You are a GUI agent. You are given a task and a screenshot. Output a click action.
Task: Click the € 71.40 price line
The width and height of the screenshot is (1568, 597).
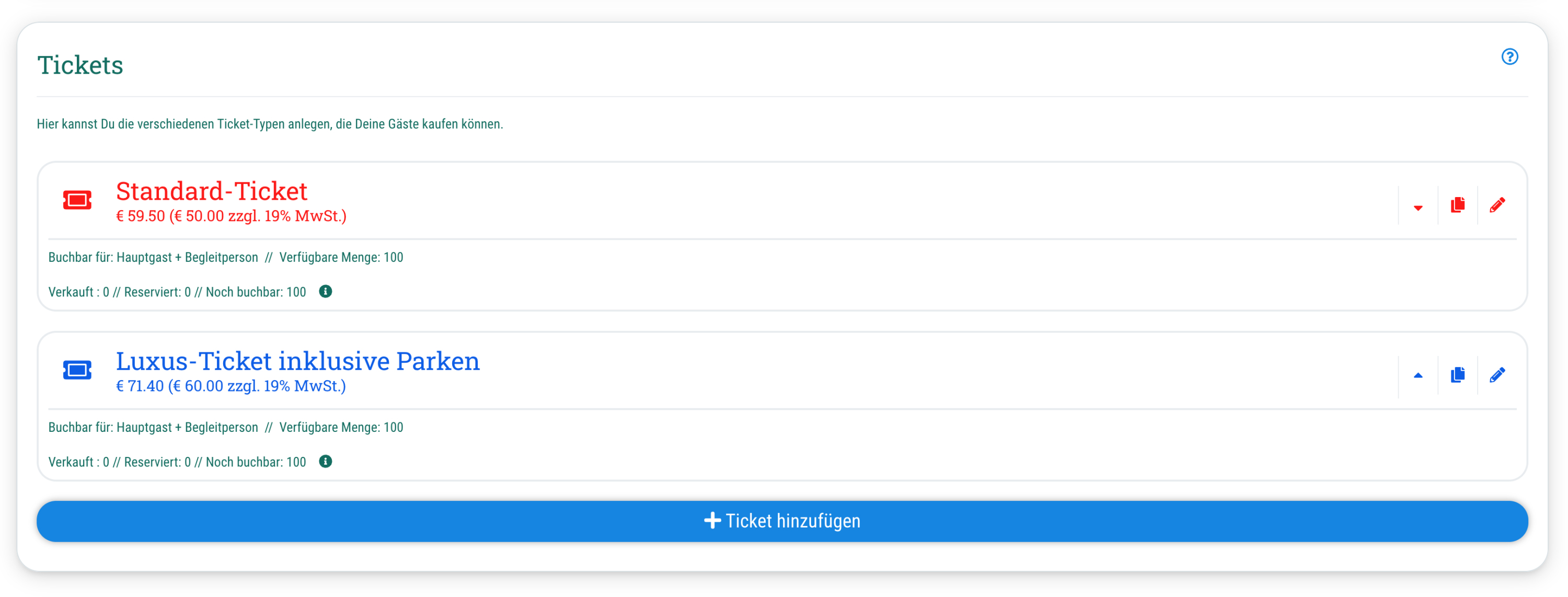pos(230,386)
